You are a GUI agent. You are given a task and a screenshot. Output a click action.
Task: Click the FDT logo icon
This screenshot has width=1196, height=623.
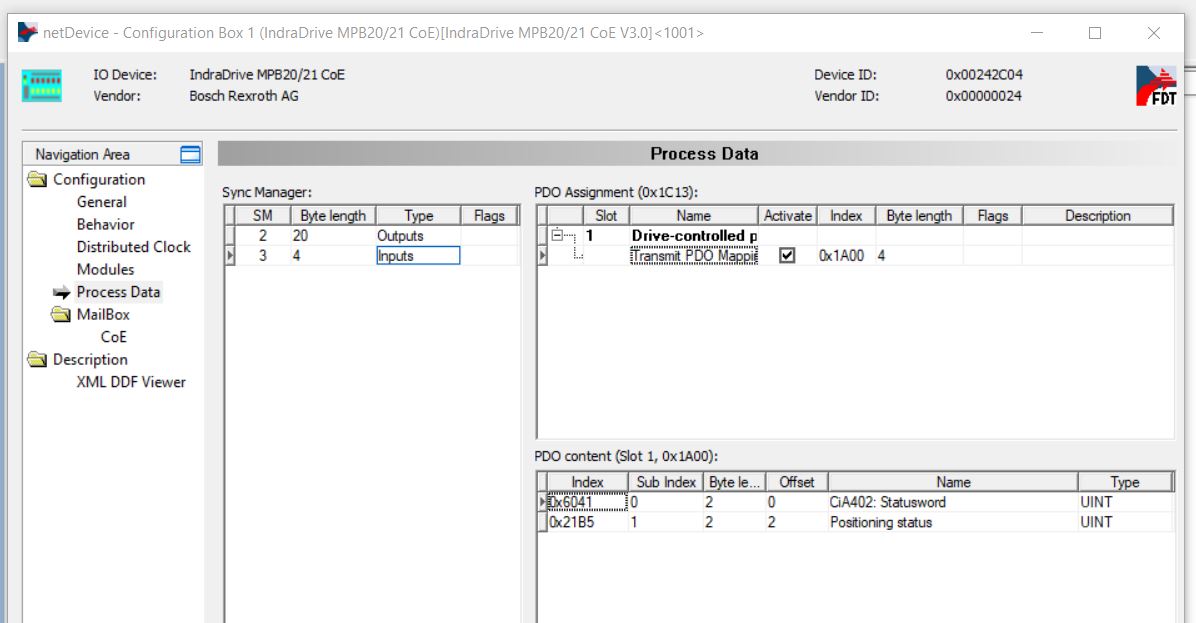[1156, 86]
